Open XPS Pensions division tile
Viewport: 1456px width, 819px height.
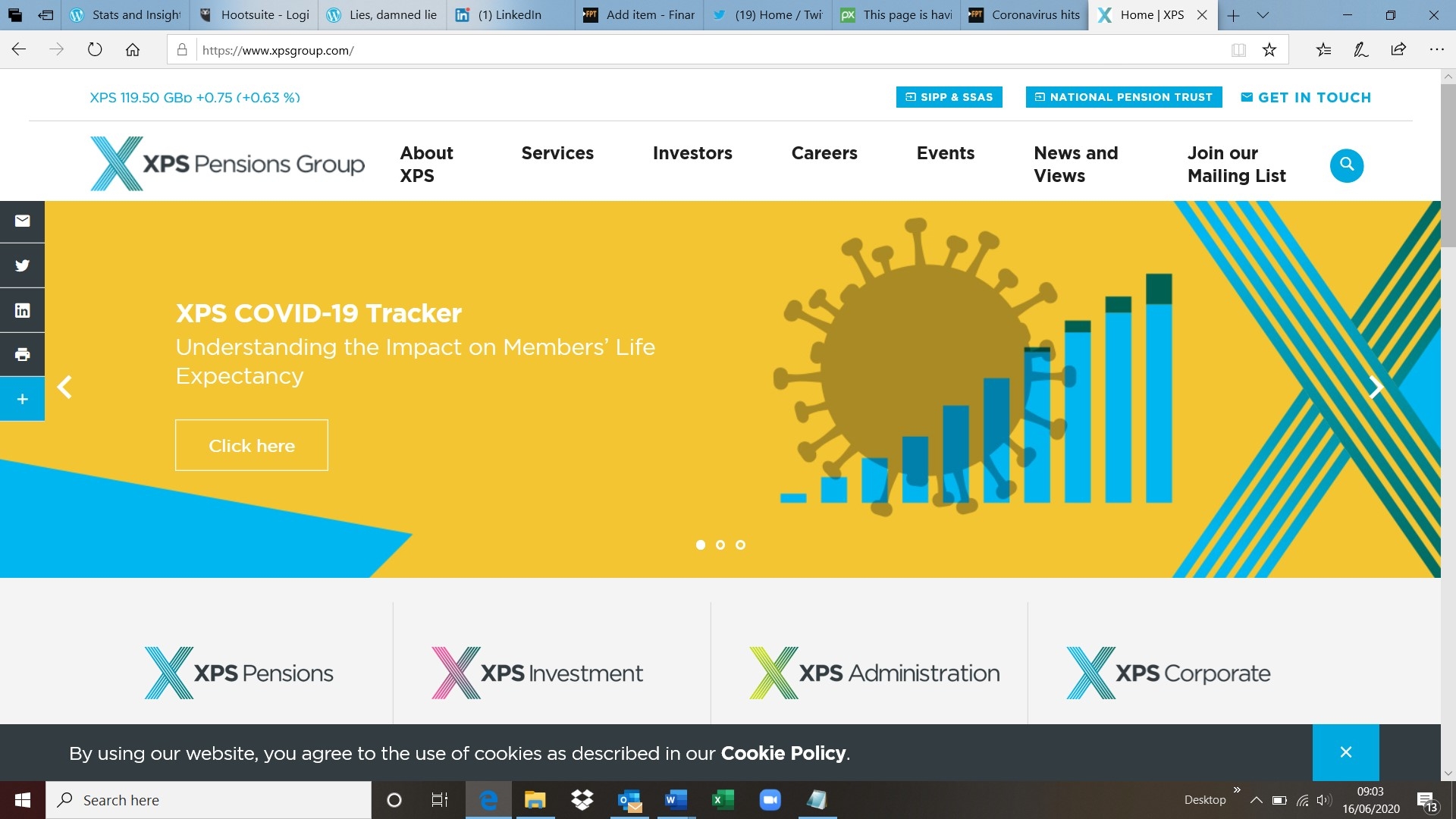click(239, 673)
